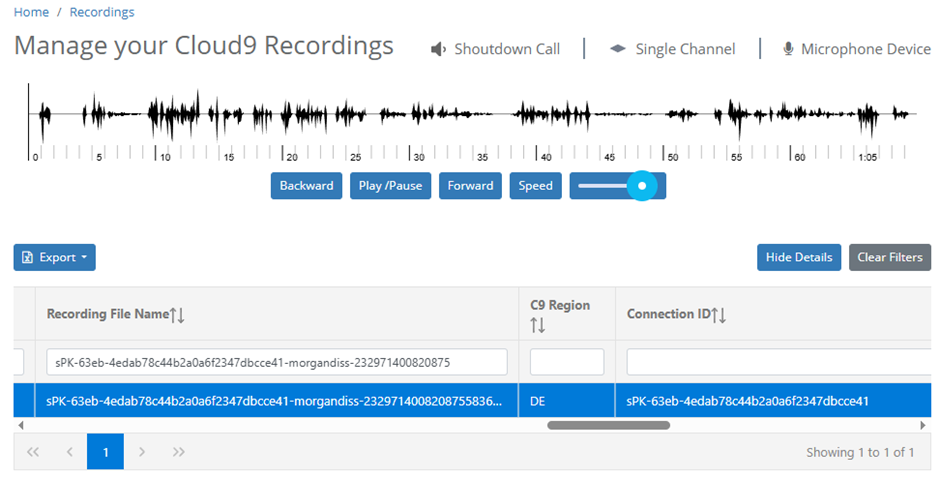Click the left scroll arrow of the table
This screenshot has width=940, height=479.
coord(21,426)
